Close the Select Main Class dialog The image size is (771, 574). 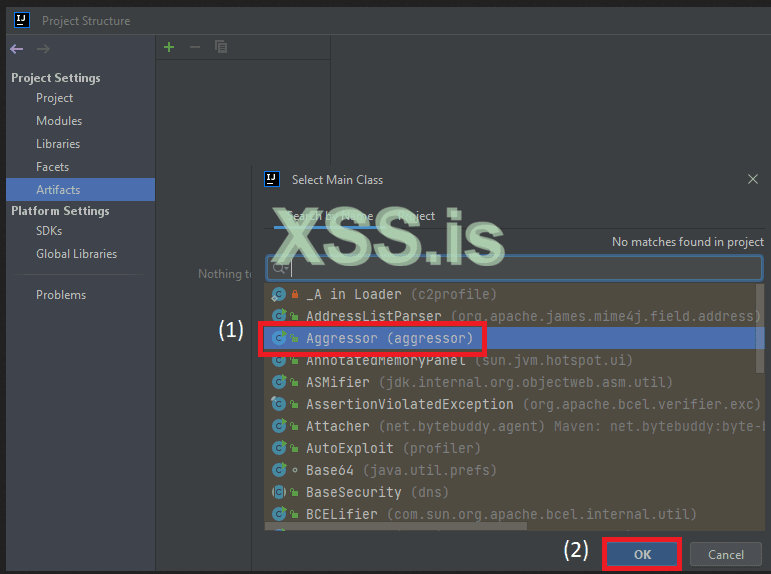tap(753, 179)
